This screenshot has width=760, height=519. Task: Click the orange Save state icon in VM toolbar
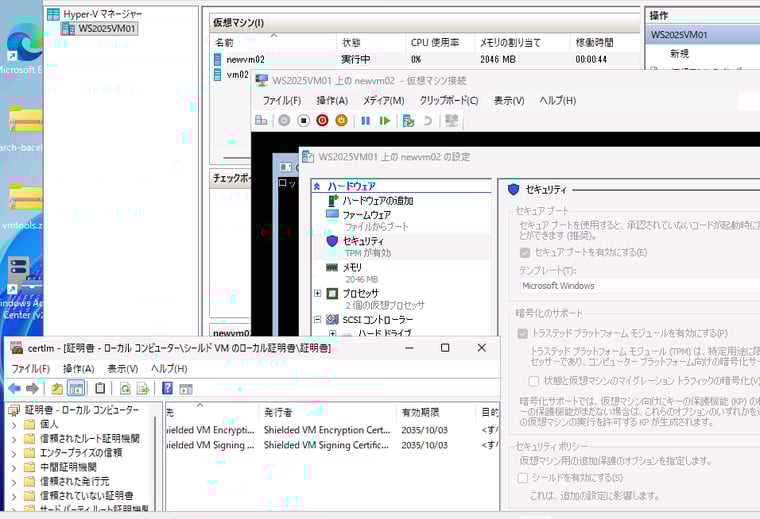[x=341, y=120]
